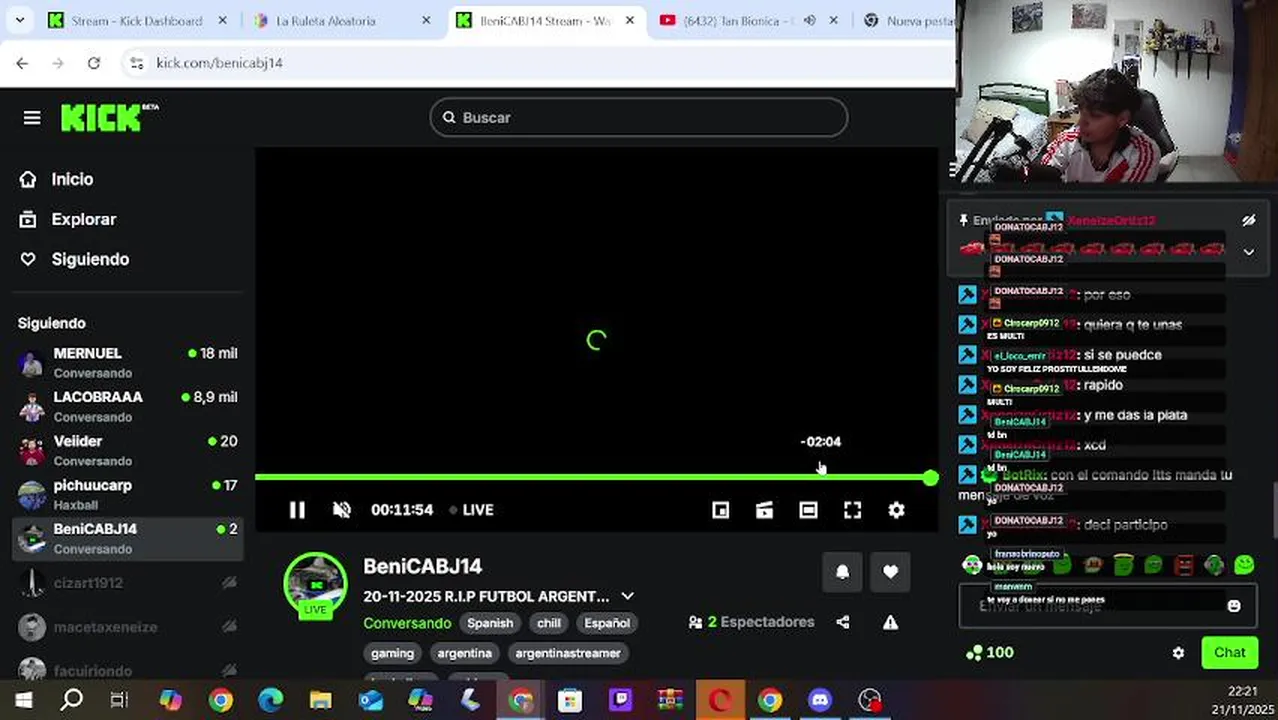Viewport: 1278px width, 720px height.
Task: Close the La Ruleta Aleatoria tab
Action: click(x=426, y=20)
